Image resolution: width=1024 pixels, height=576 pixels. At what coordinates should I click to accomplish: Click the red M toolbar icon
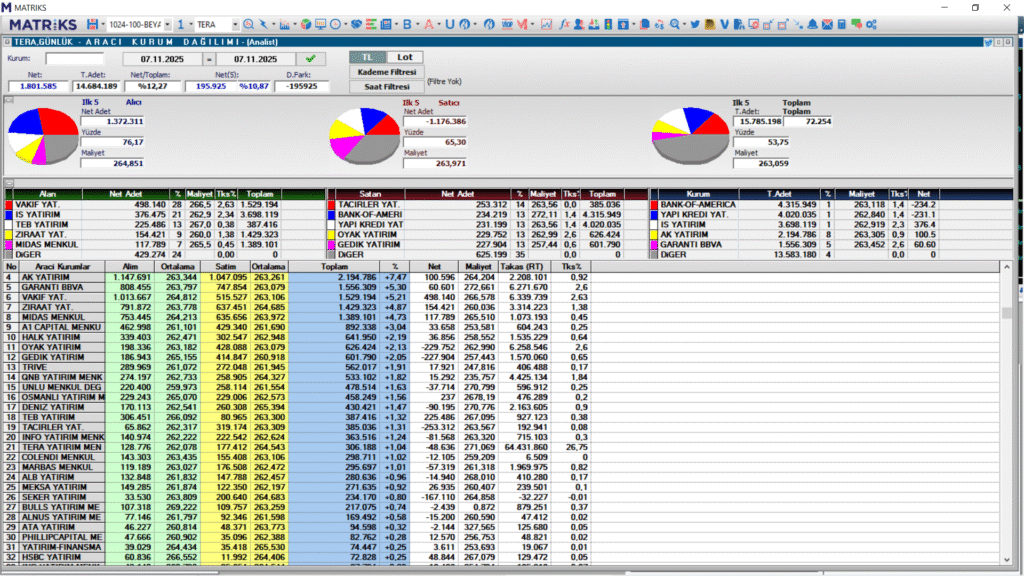(x=522, y=24)
